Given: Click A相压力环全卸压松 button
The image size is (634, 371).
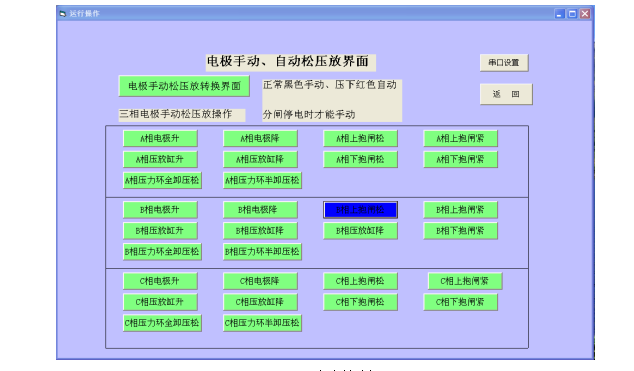Looking at the screenshot, I should click(162, 180).
